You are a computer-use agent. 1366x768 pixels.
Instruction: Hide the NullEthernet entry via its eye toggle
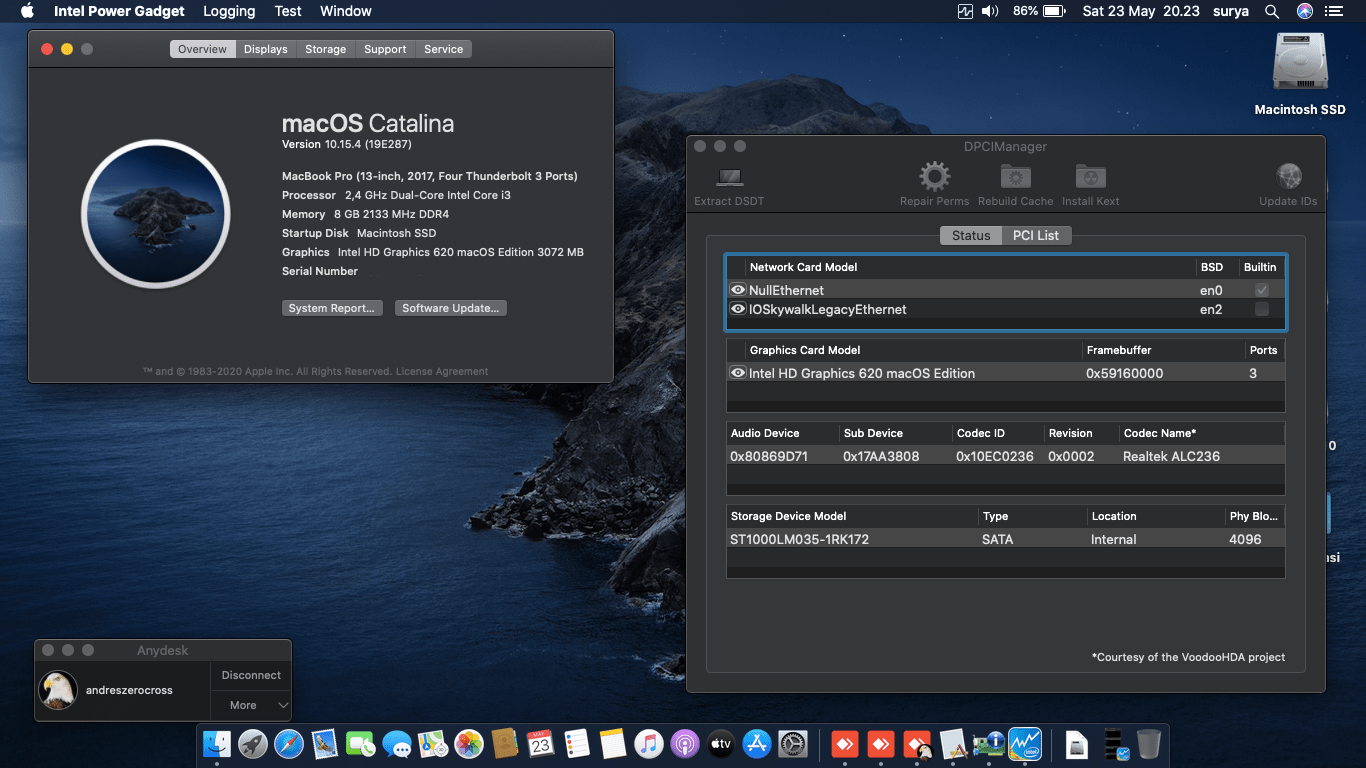[x=737, y=289]
